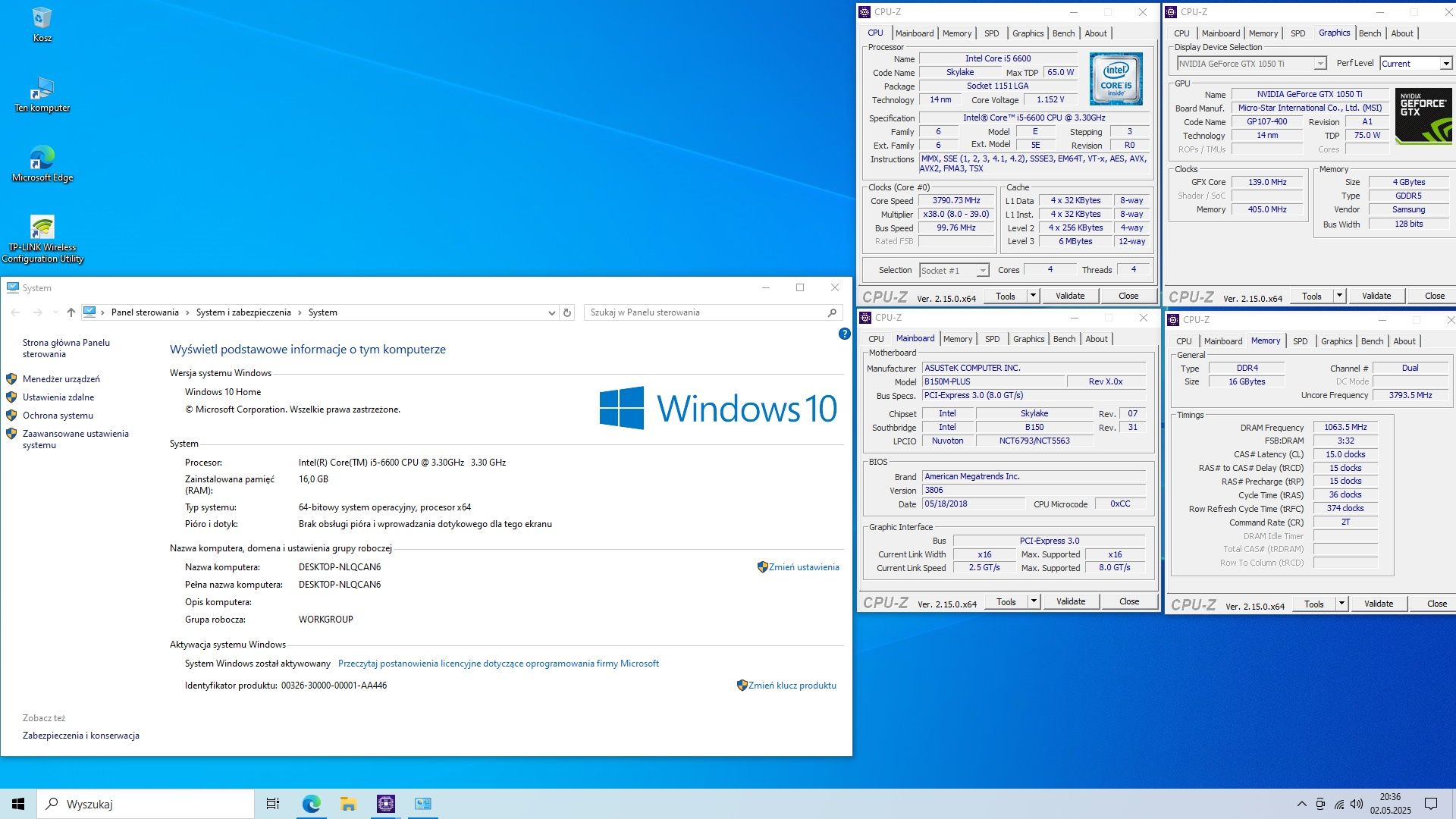
Task: Go up one level with the up arrow
Action: point(71,312)
